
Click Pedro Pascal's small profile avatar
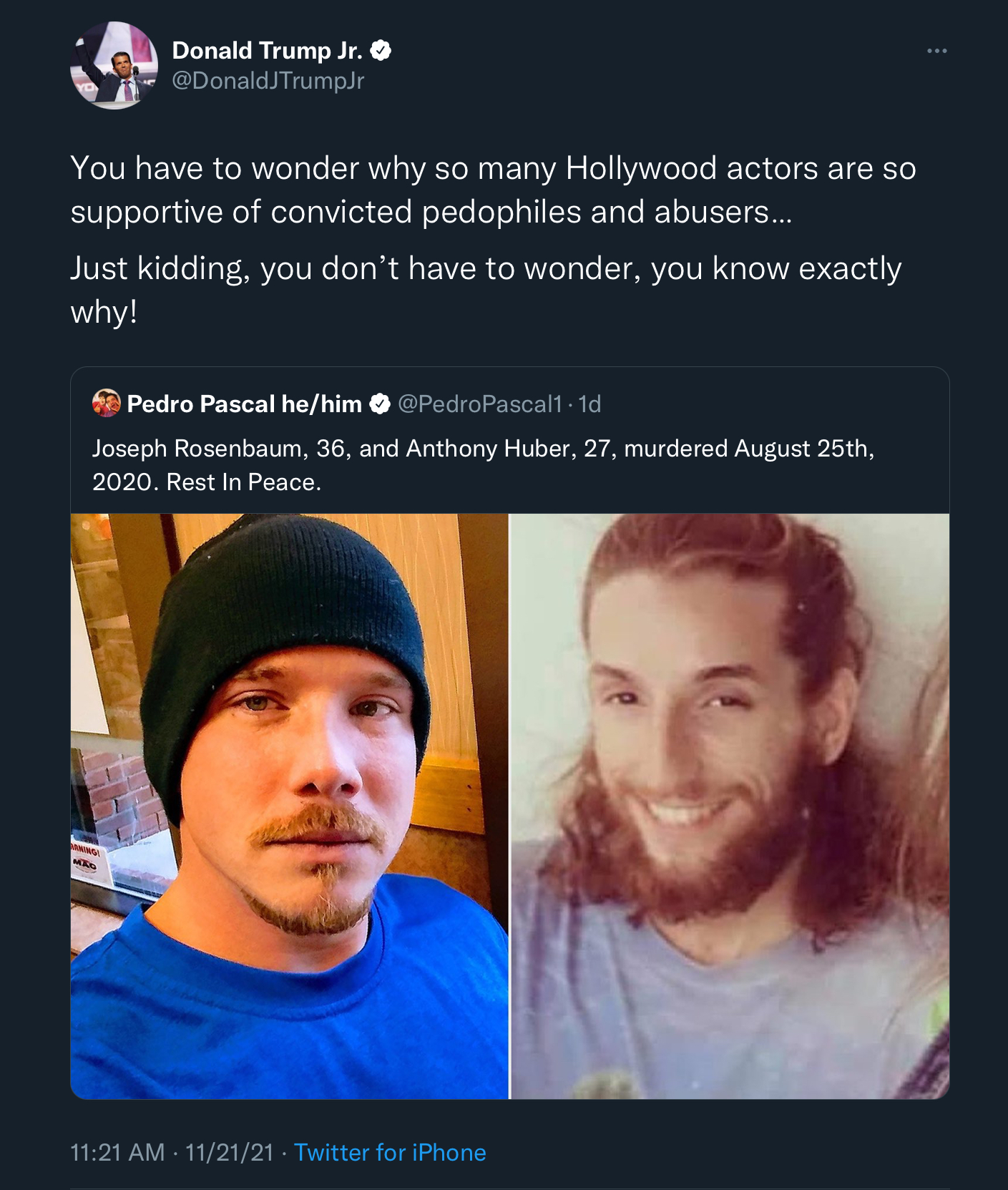pyautogui.click(x=106, y=403)
